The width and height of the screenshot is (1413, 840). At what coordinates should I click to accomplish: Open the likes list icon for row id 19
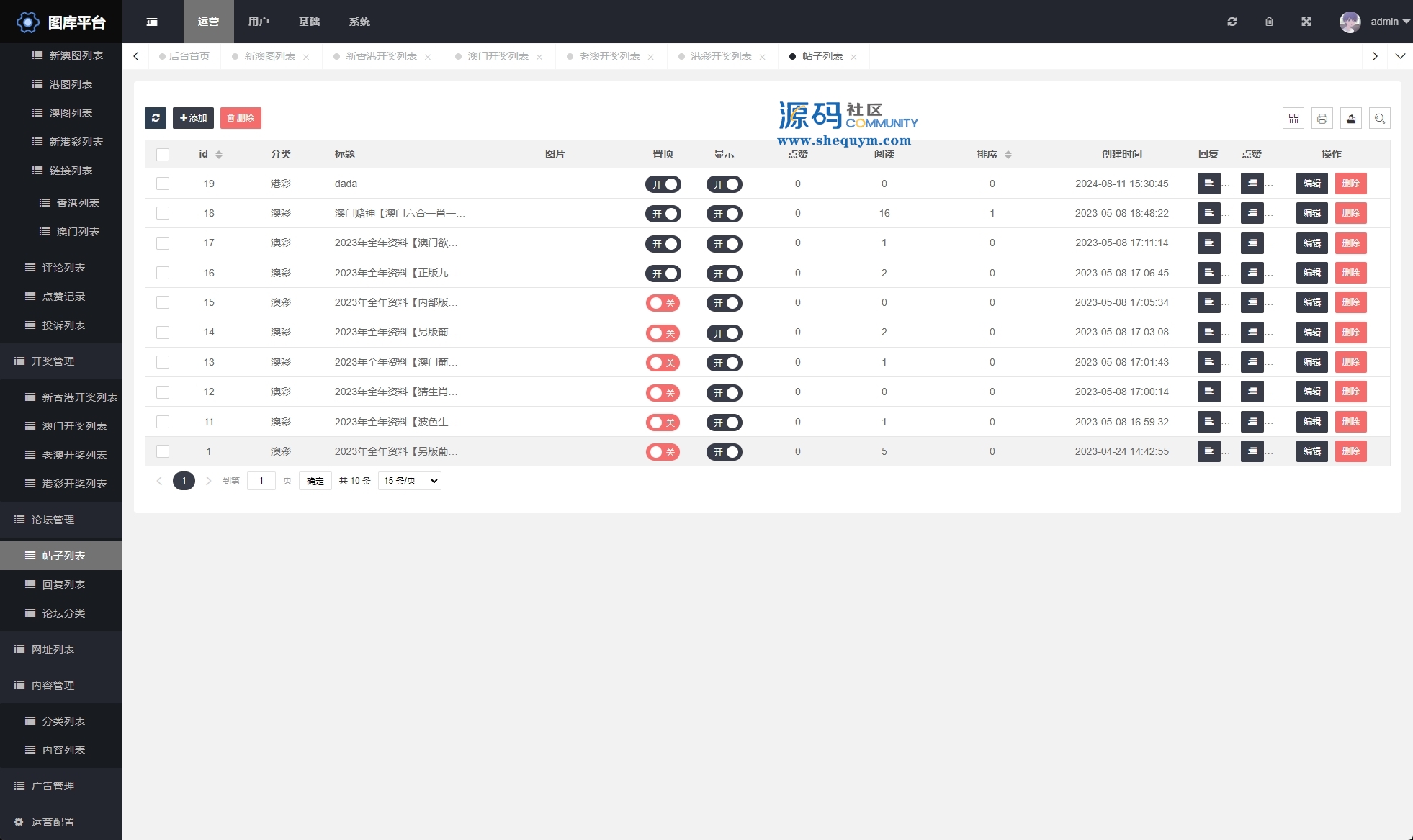tap(1252, 184)
